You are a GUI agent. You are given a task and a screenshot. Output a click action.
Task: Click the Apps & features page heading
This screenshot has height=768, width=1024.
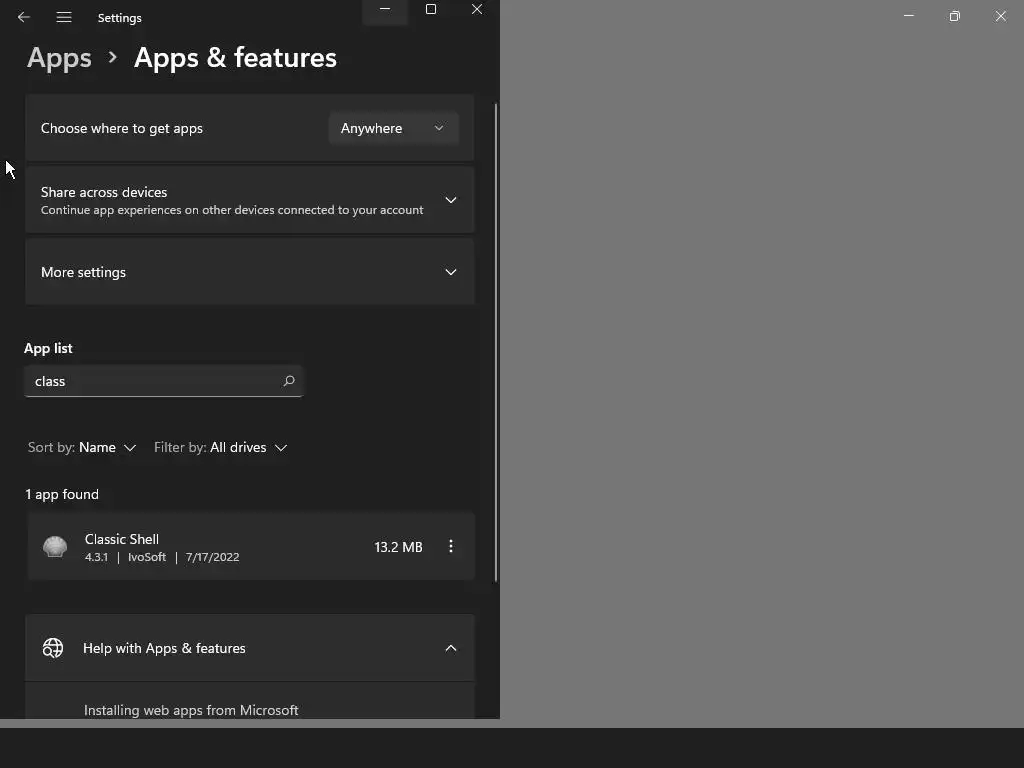235,58
